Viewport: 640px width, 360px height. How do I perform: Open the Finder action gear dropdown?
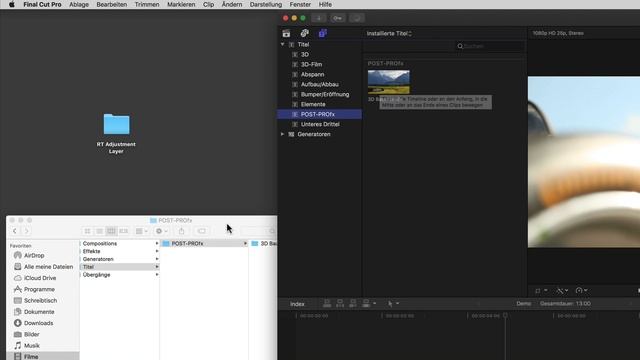pyautogui.click(x=162, y=231)
